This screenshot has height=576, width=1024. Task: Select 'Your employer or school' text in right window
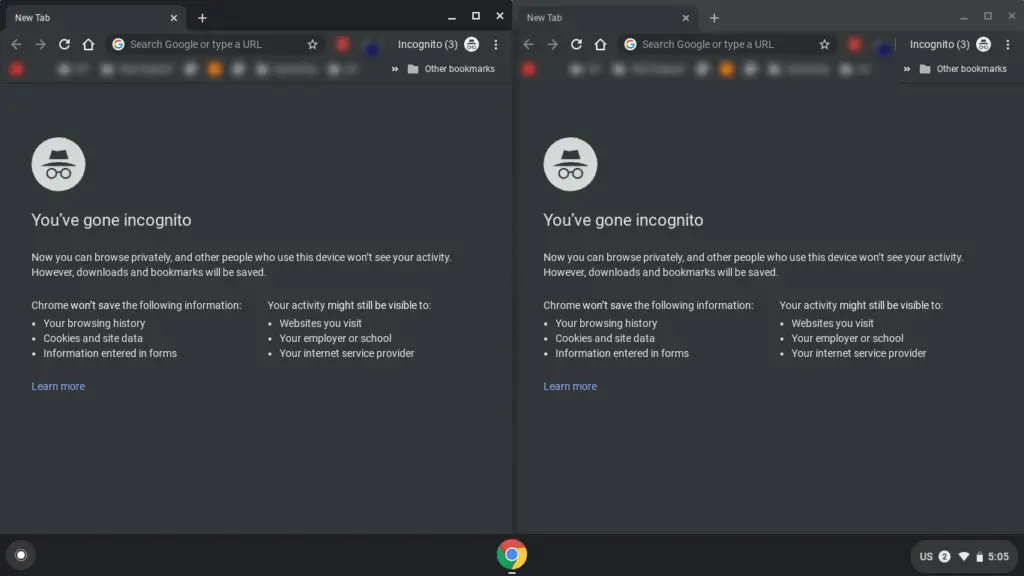(x=848, y=338)
